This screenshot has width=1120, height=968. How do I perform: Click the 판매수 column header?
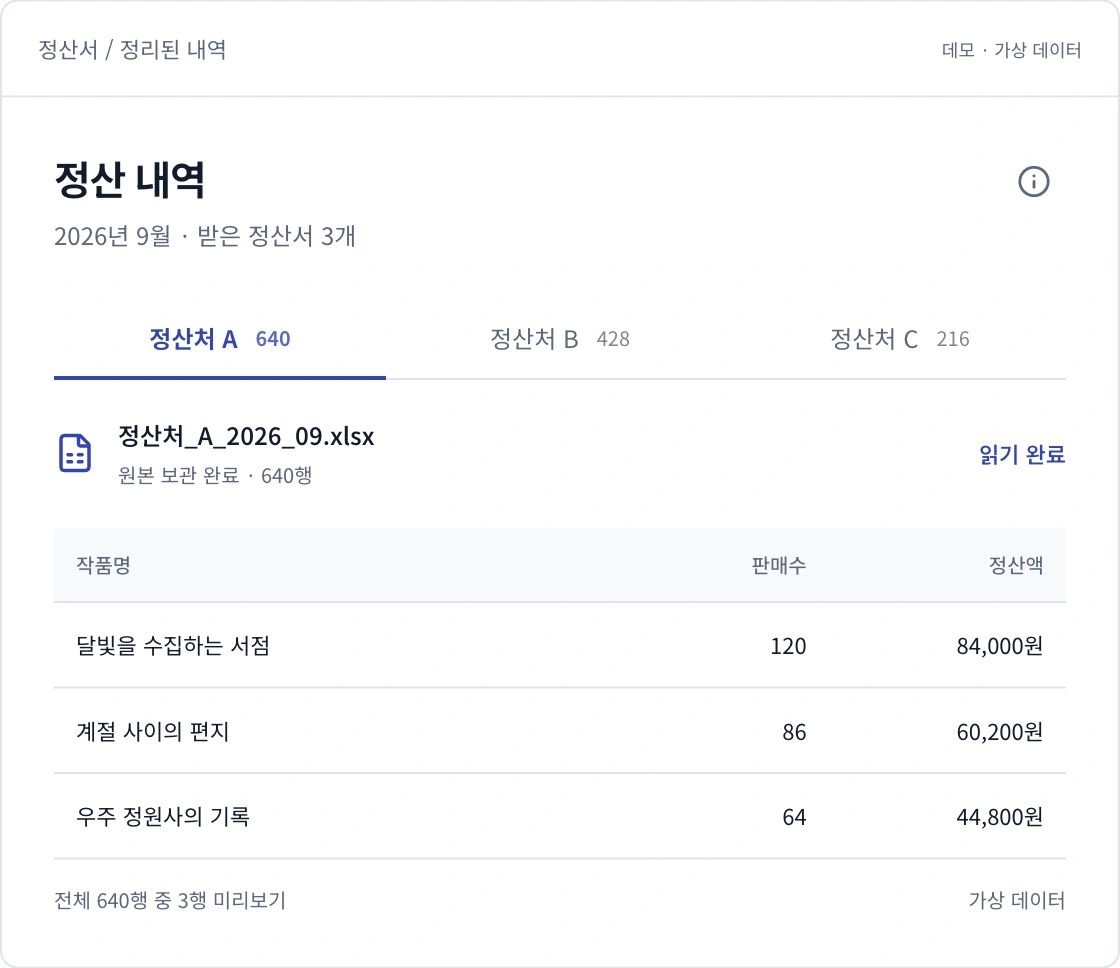[x=779, y=565]
